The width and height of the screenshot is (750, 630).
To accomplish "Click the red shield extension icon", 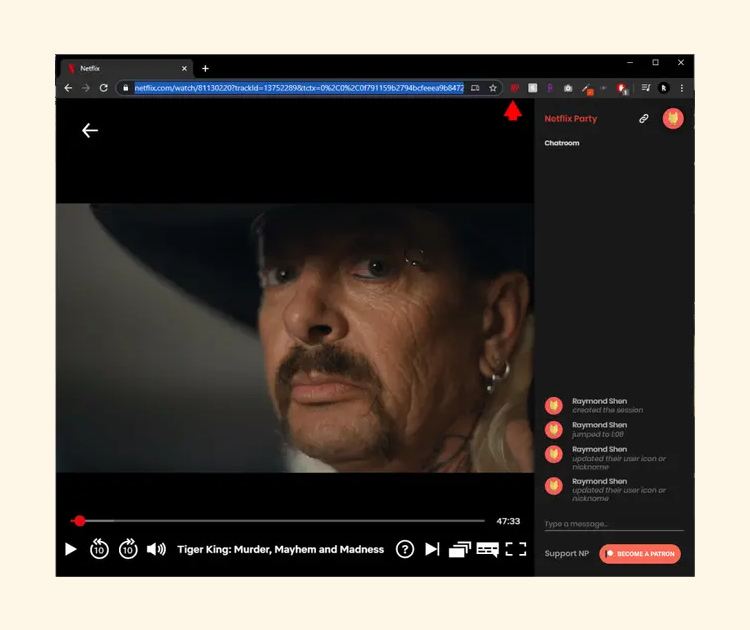I will [x=622, y=89].
